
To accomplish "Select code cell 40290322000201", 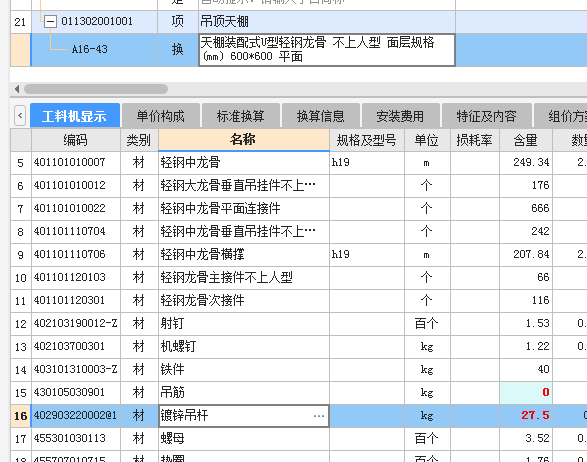I will tap(76, 416).
